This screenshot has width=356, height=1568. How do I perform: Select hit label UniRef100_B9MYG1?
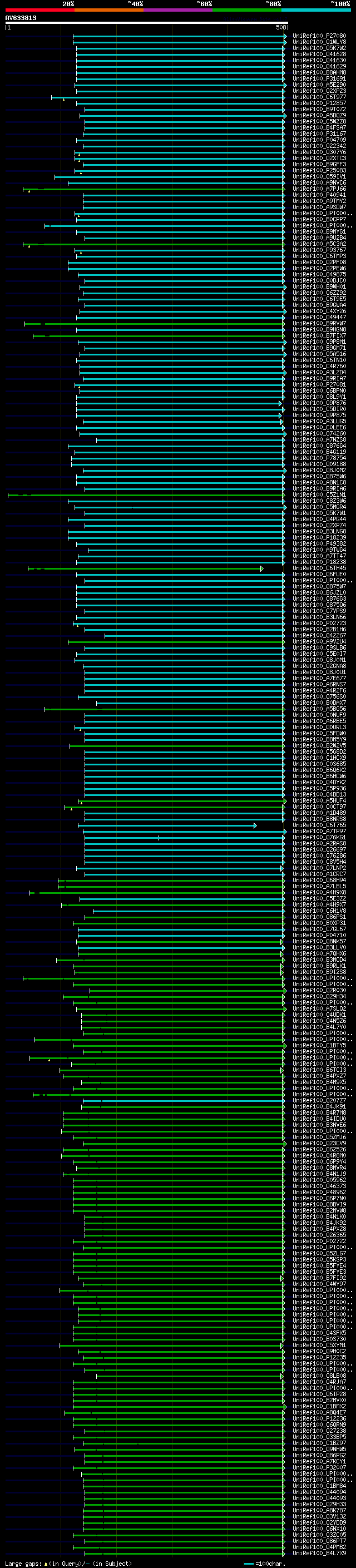click(x=319, y=232)
